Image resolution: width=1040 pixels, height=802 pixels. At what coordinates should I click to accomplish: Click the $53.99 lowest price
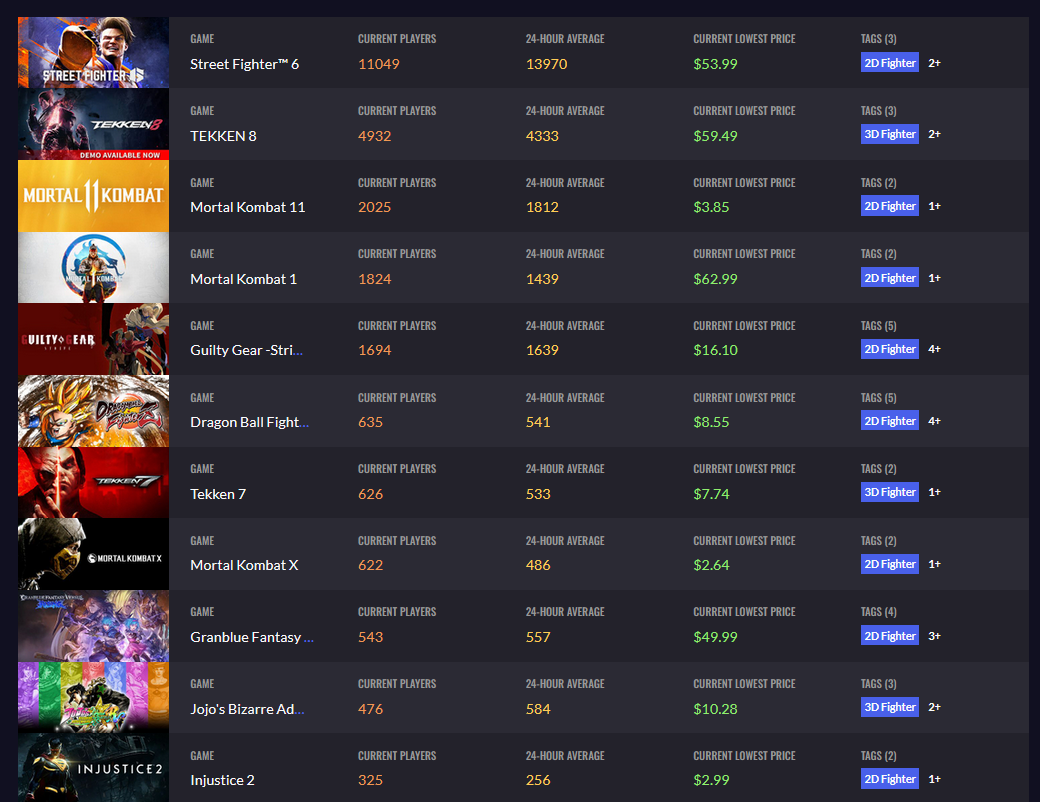pos(715,64)
